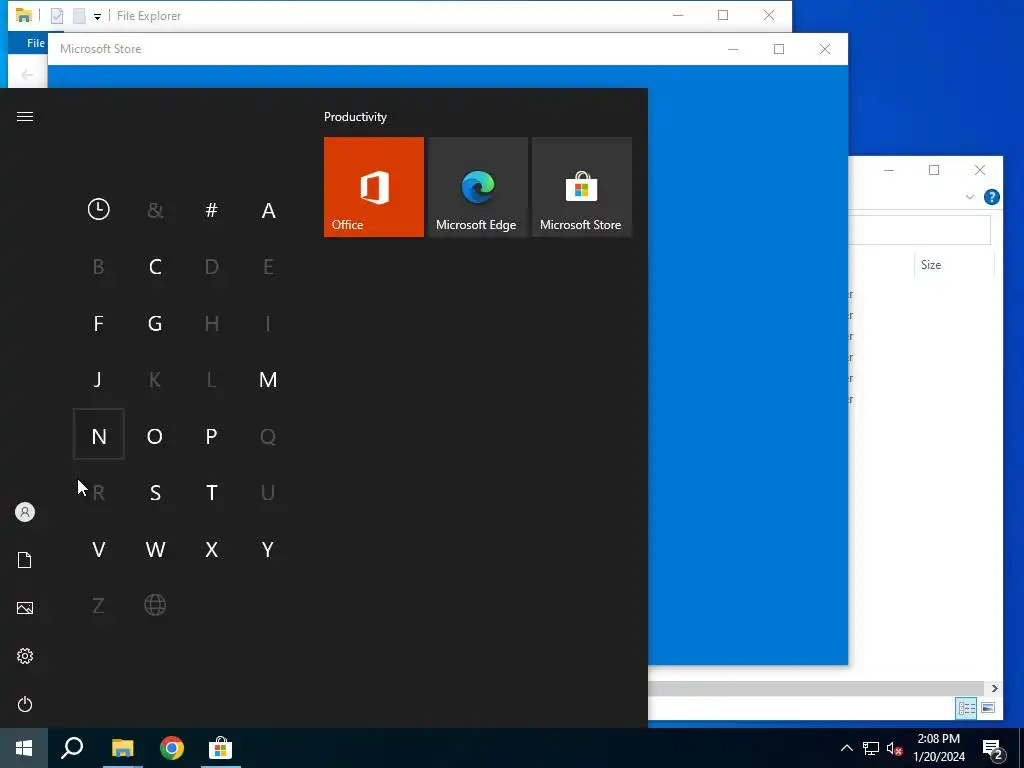
Task: Expand the ribbon chevron beside Help
Action: click(x=970, y=197)
